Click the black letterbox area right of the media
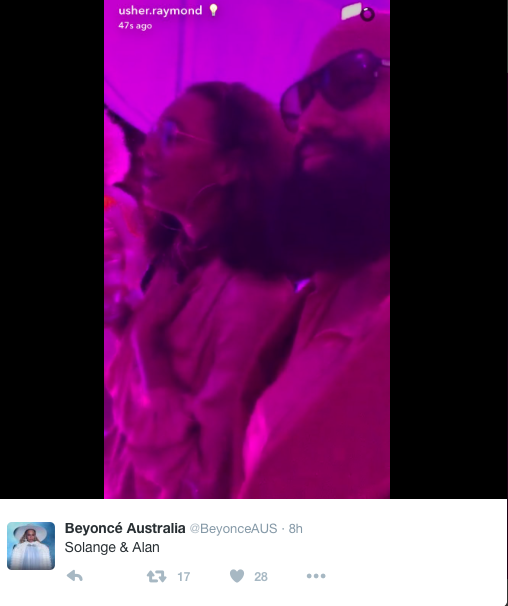 448,249
